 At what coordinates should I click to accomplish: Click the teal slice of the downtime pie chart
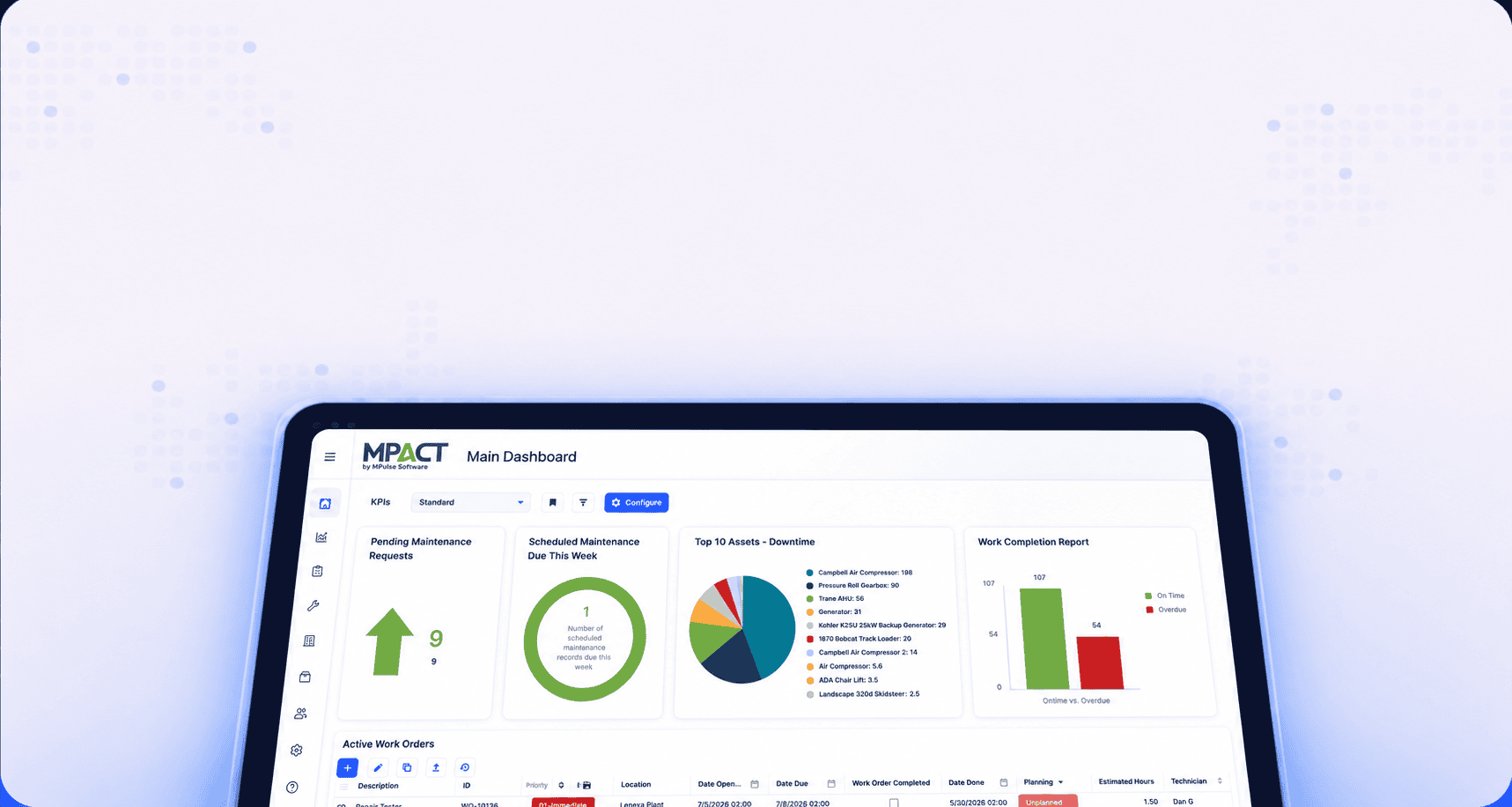768,624
